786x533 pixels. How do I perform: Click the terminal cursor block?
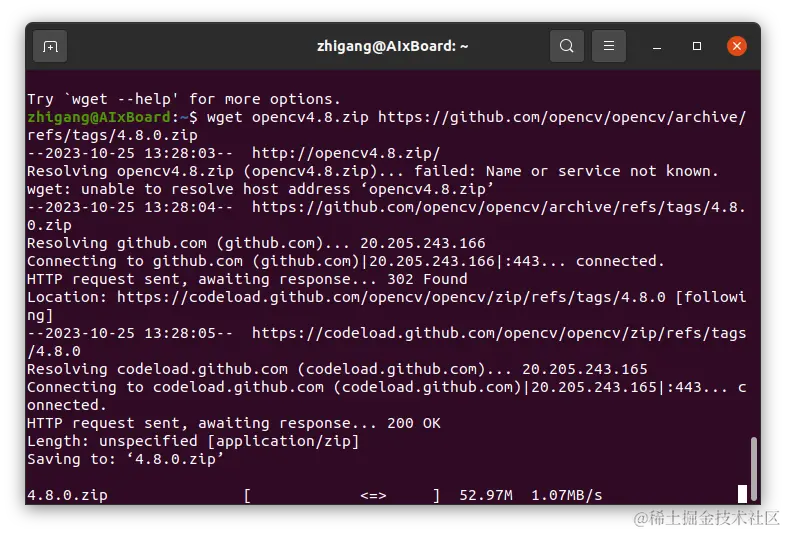click(742, 494)
